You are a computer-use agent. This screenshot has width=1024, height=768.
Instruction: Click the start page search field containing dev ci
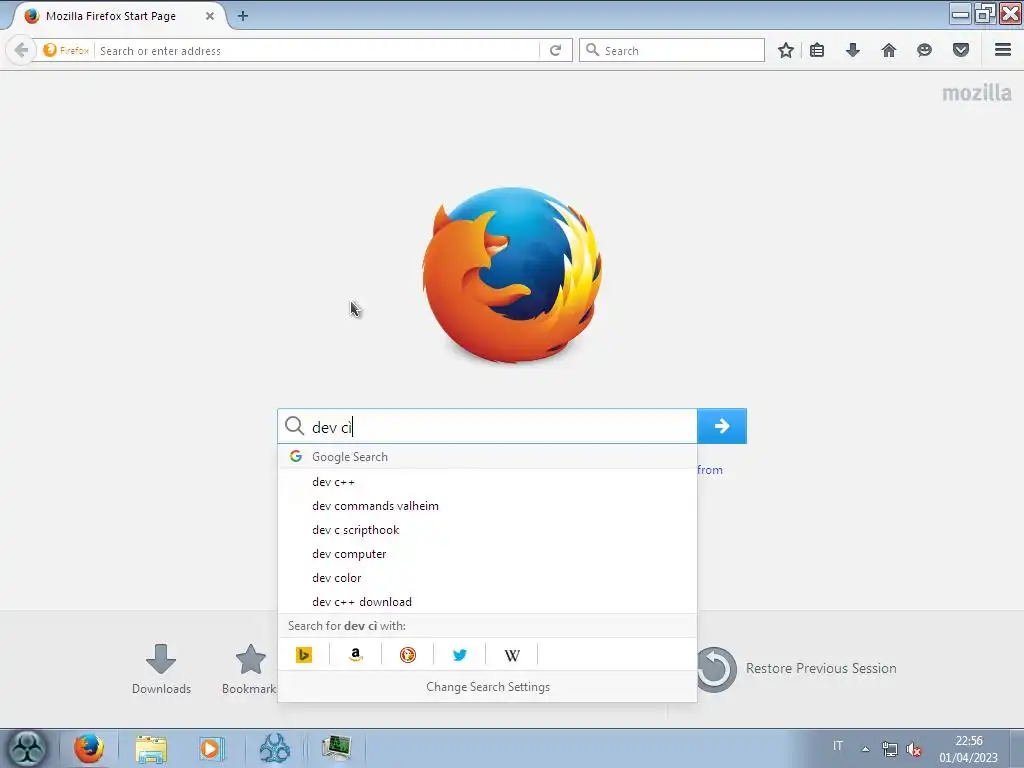[487, 426]
